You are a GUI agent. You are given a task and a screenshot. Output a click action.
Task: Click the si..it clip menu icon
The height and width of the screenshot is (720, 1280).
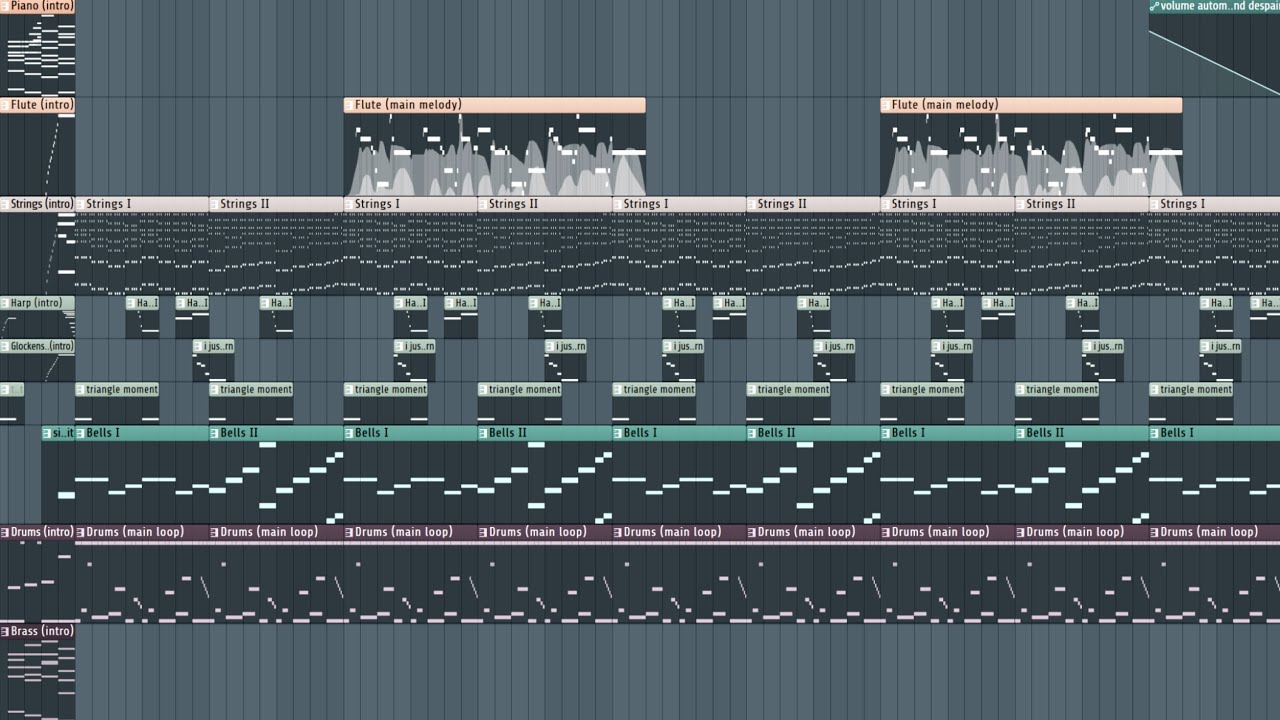(47, 433)
